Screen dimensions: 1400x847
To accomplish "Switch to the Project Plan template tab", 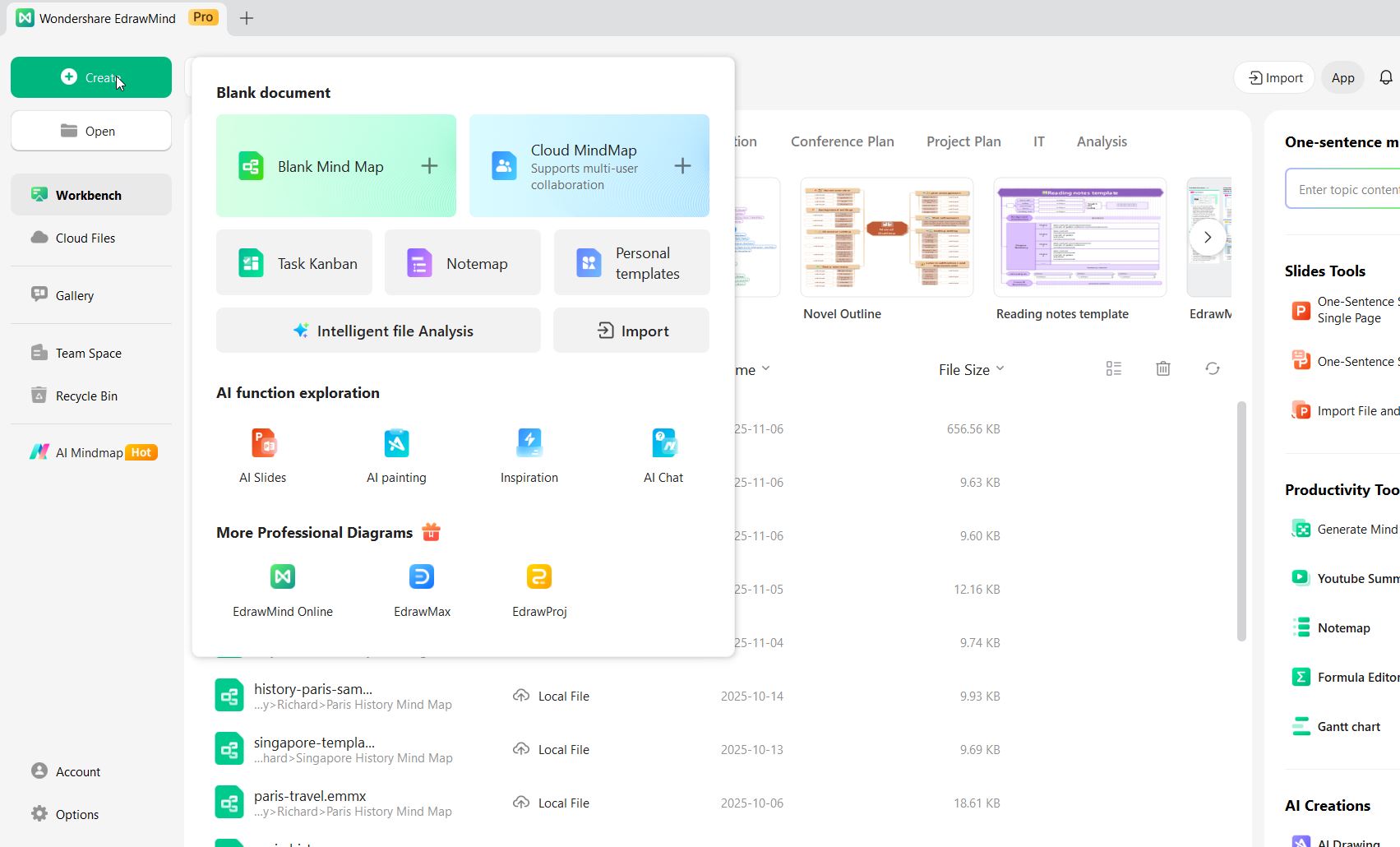I will click(x=963, y=141).
